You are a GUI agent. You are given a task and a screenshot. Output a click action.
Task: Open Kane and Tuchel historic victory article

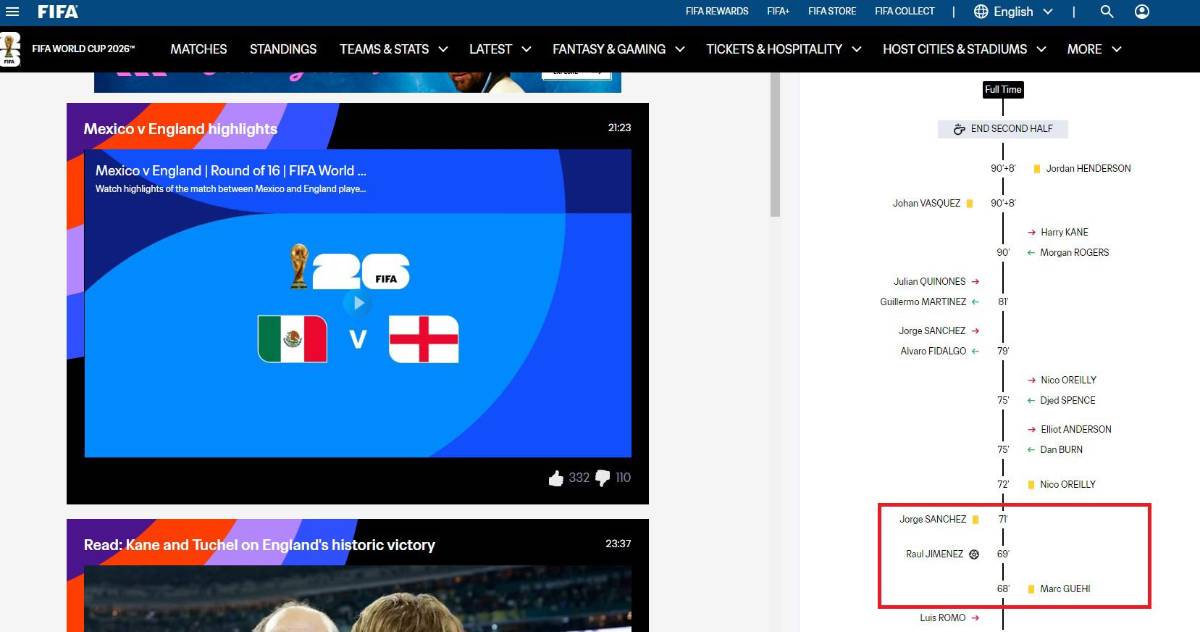click(x=260, y=545)
